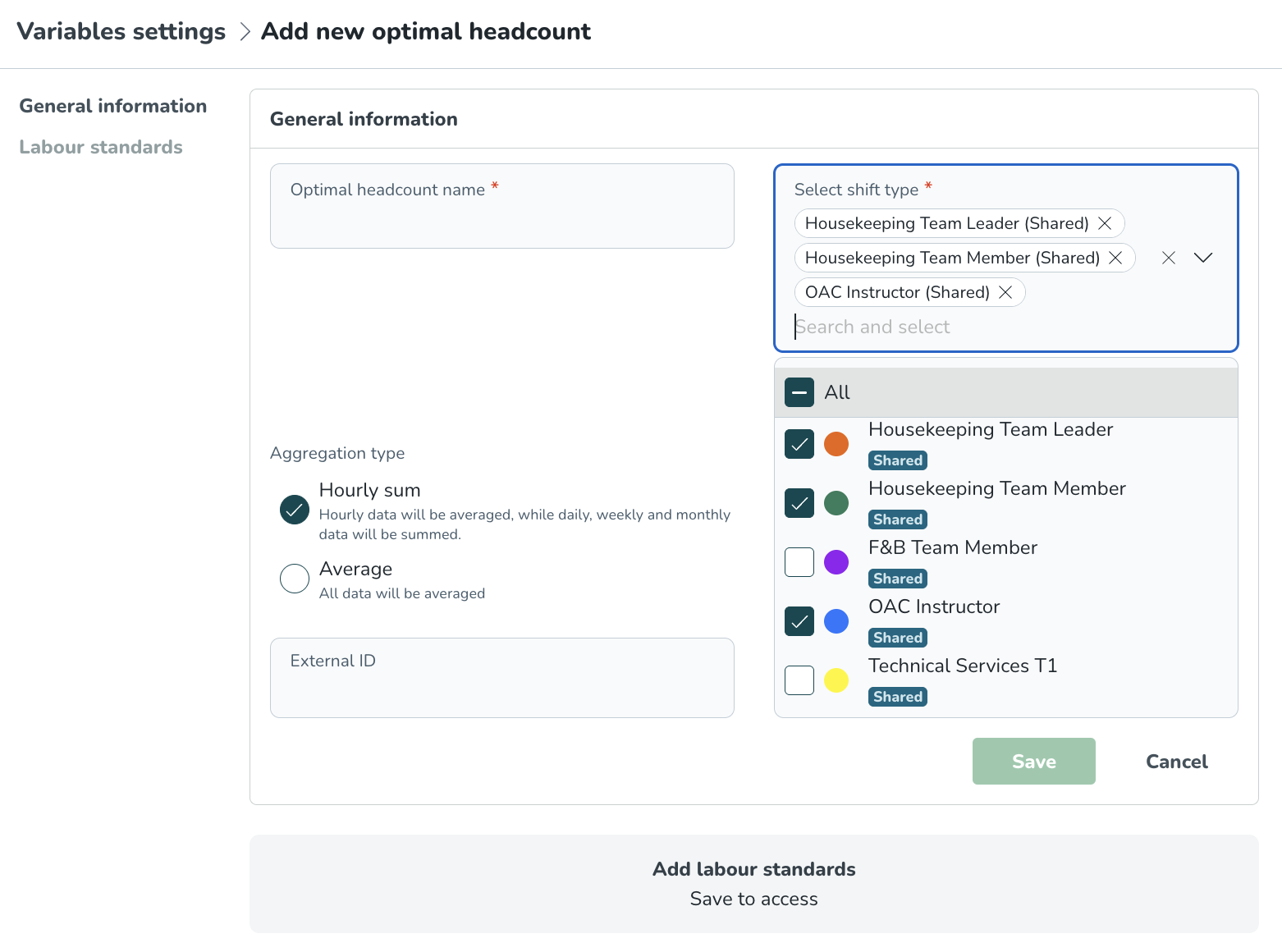Click the Save button
Image resolution: width=1282 pixels, height=952 pixels.
click(1033, 762)
